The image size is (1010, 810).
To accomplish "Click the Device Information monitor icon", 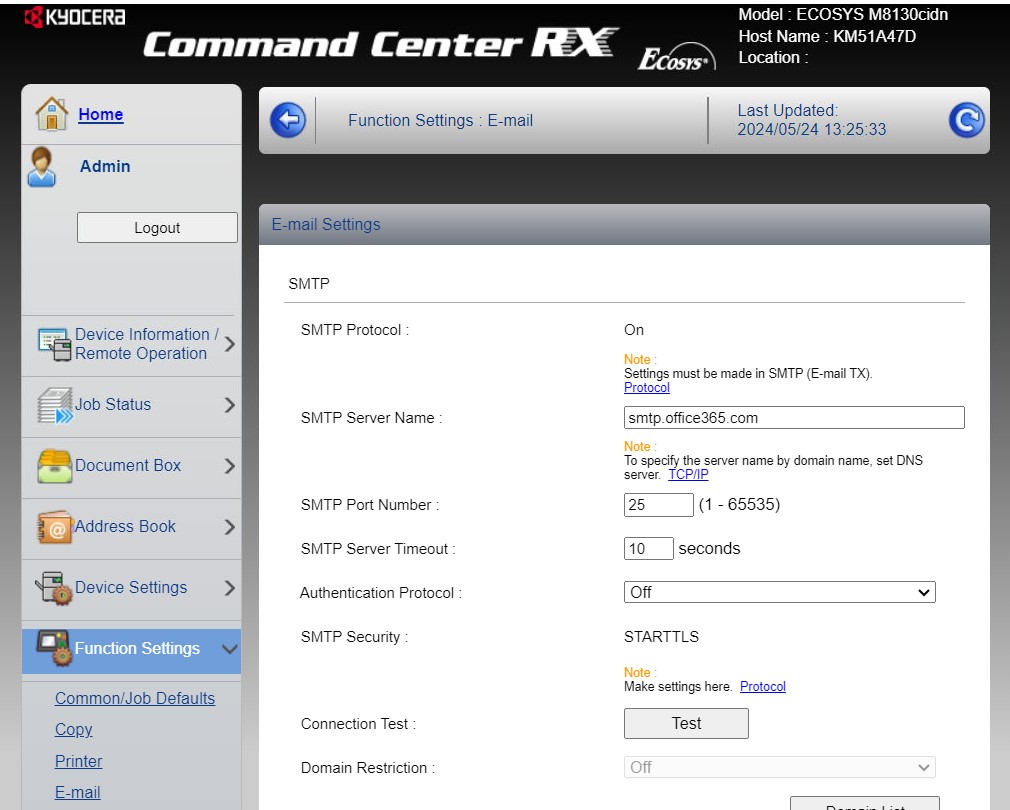I will 54,344.
